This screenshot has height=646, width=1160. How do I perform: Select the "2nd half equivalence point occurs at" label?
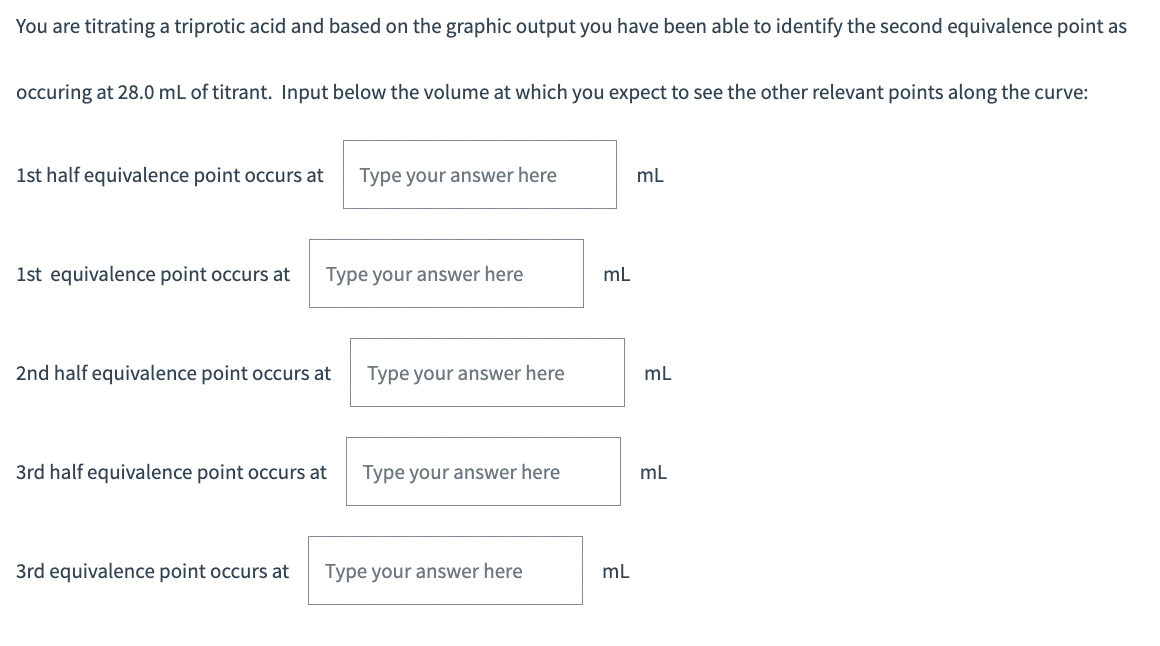tap(173, 373)
